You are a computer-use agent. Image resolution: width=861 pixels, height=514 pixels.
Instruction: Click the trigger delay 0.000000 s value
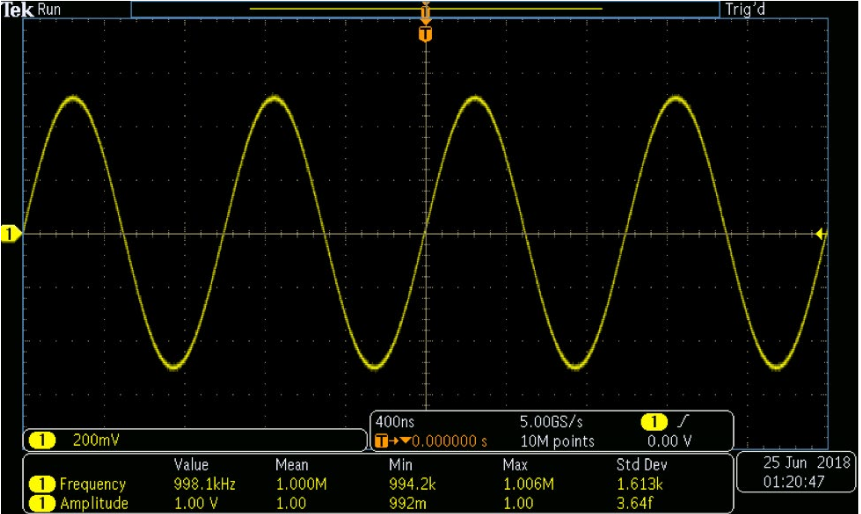pos(449,442)
